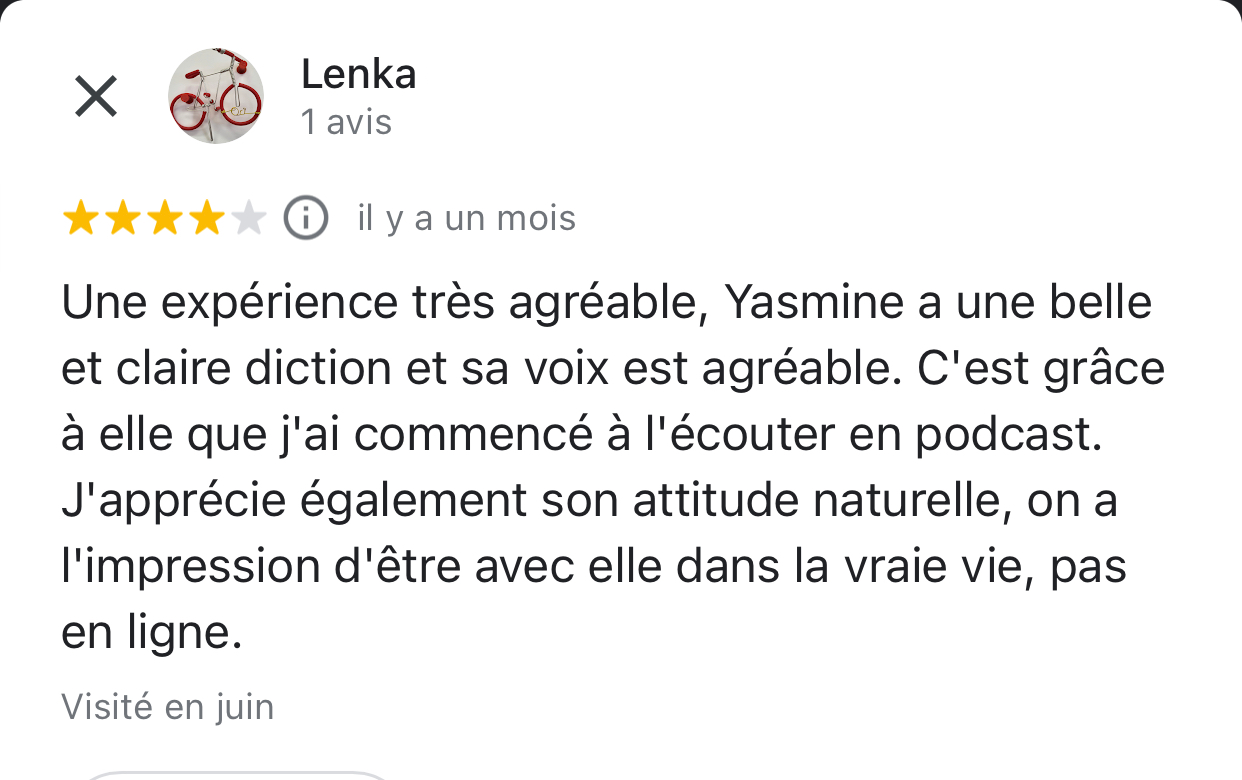
Task: Click the third yellow star
Action: click(164, 218)
